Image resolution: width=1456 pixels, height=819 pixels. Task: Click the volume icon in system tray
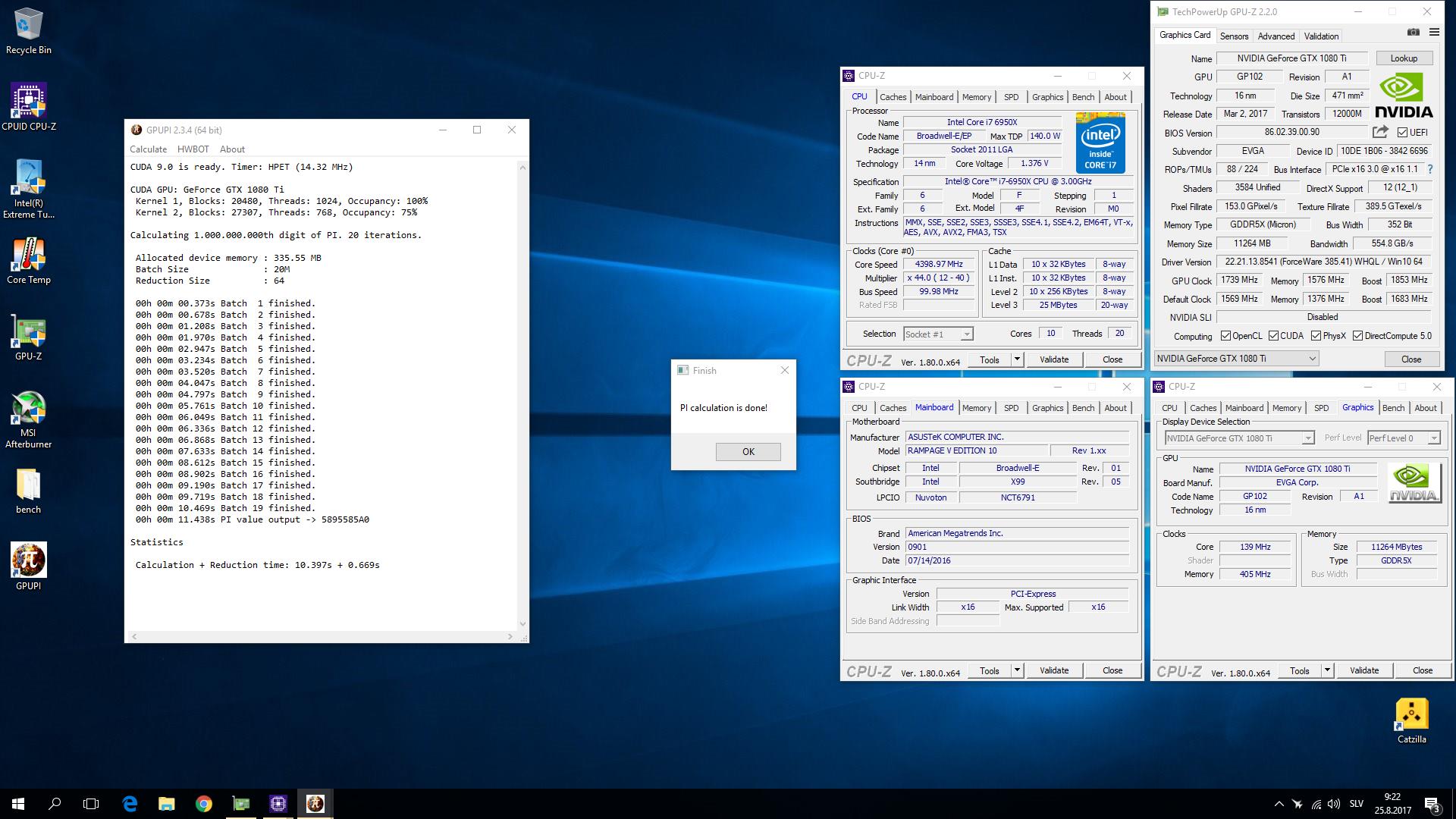pos(1334,804)
